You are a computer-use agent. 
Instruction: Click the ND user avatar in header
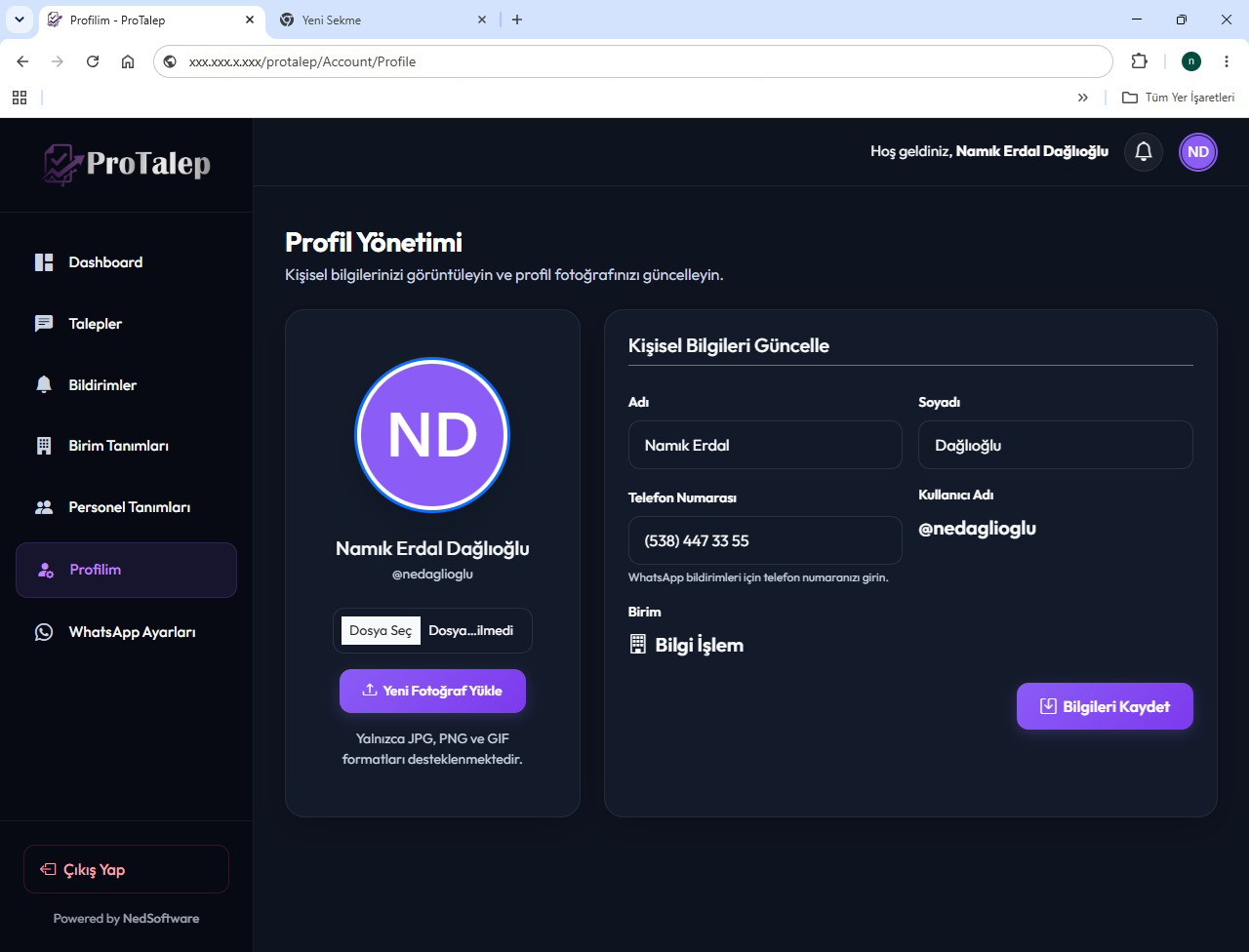(x=1198, y=152)
